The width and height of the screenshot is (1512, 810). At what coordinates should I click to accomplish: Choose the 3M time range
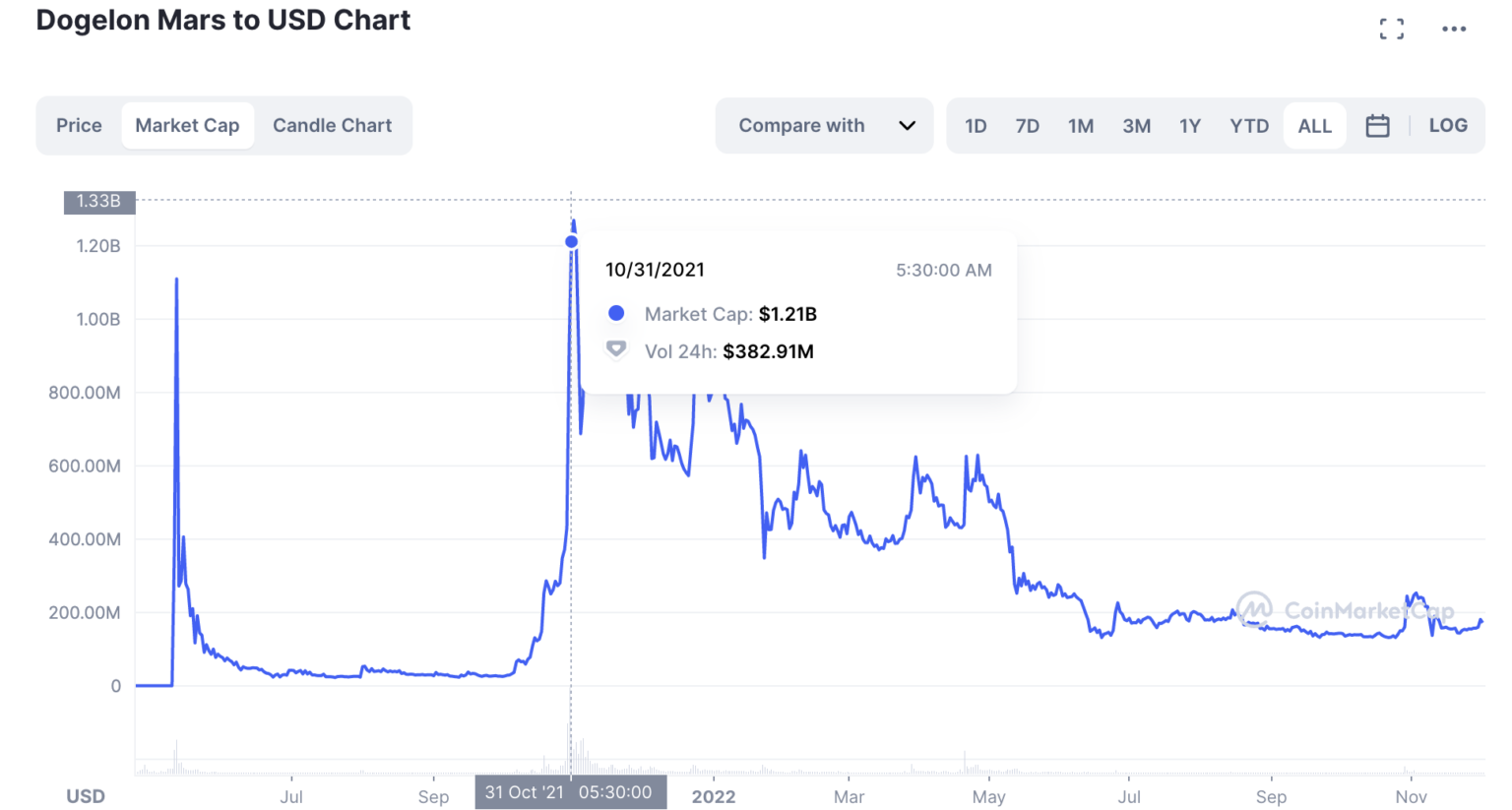(x=1136, y=126)
